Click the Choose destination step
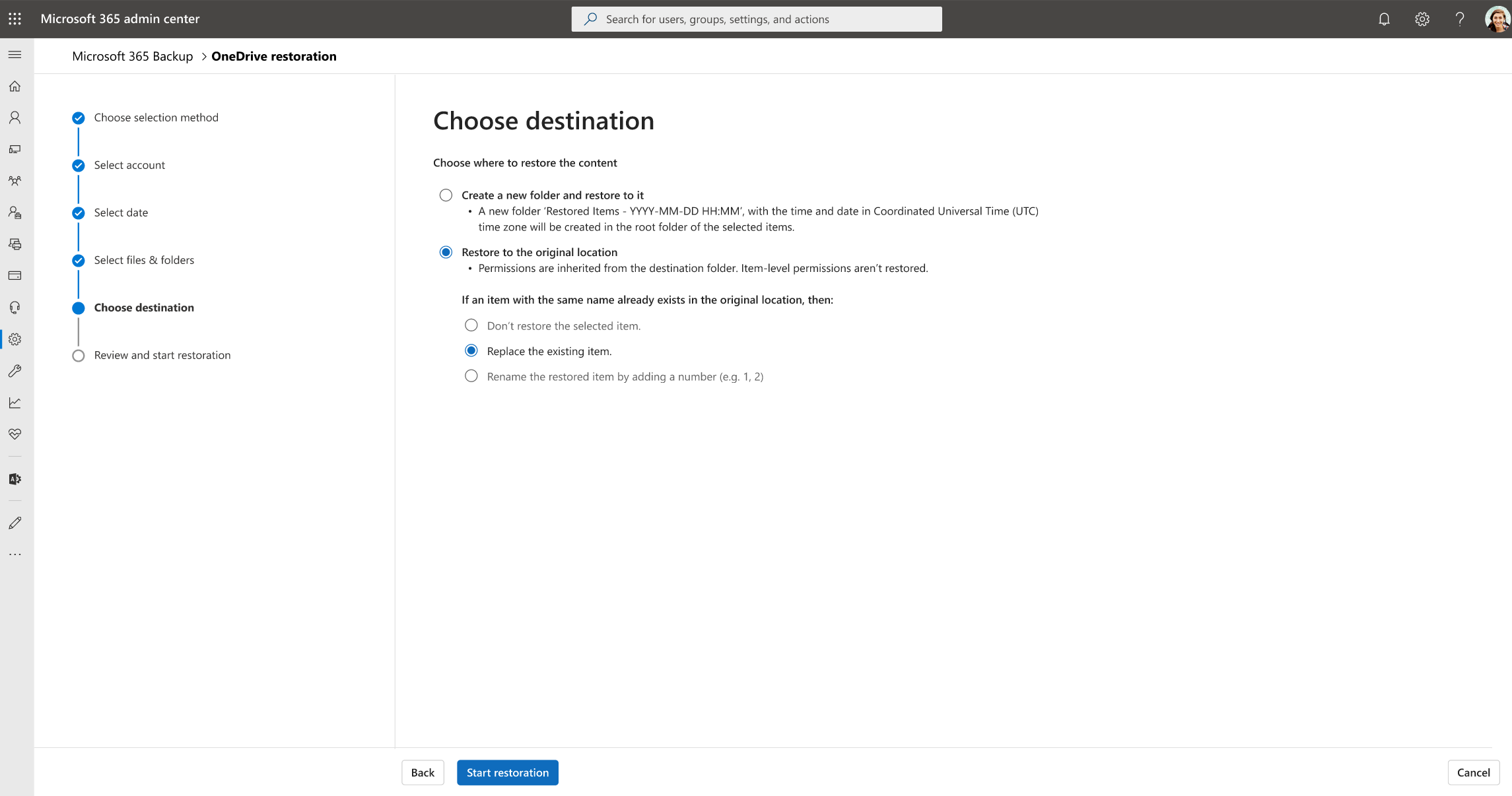Image resolution: width=1512 pixels, height=796 pixels. tap(144, 308)
